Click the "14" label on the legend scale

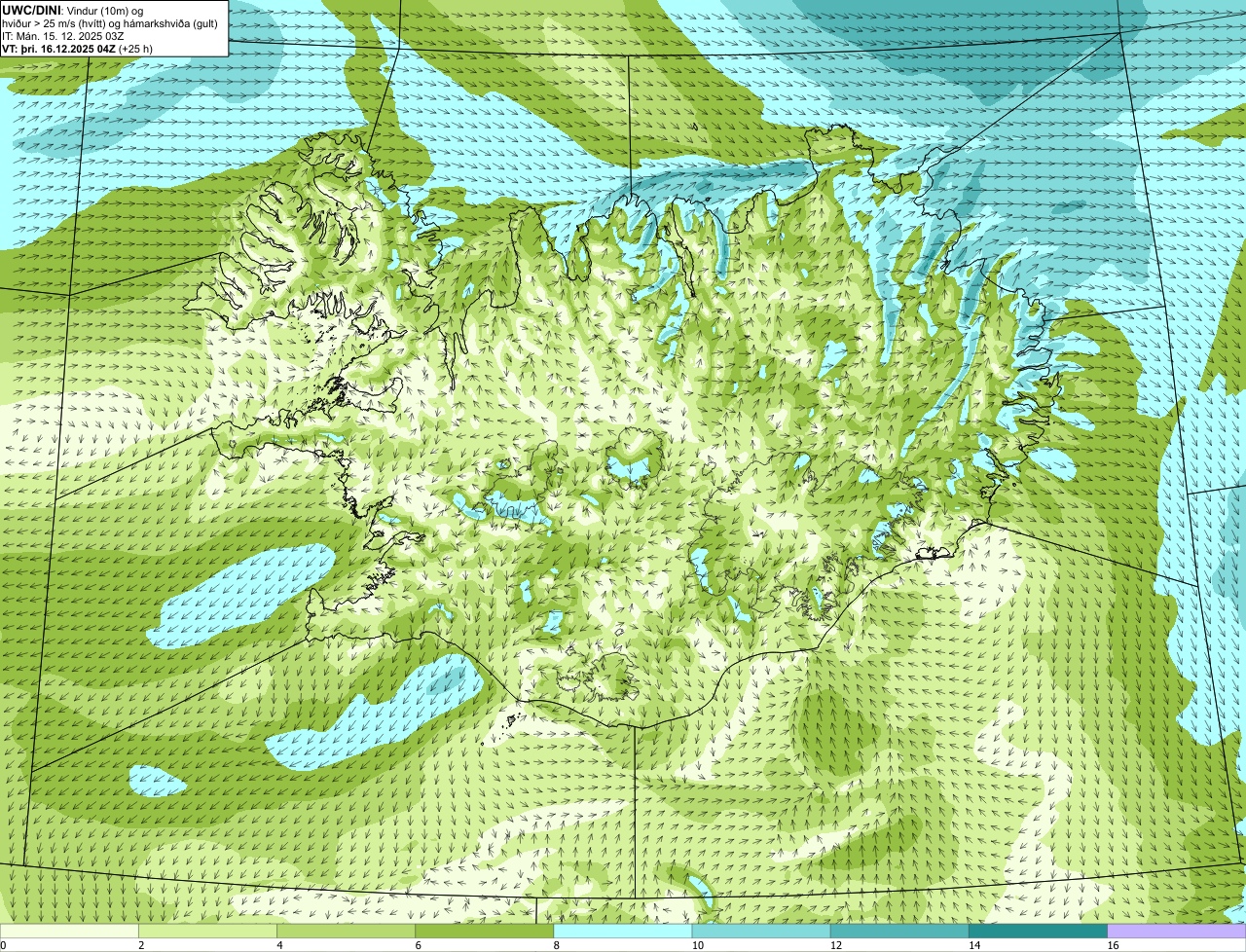click(x=974, y=945)
